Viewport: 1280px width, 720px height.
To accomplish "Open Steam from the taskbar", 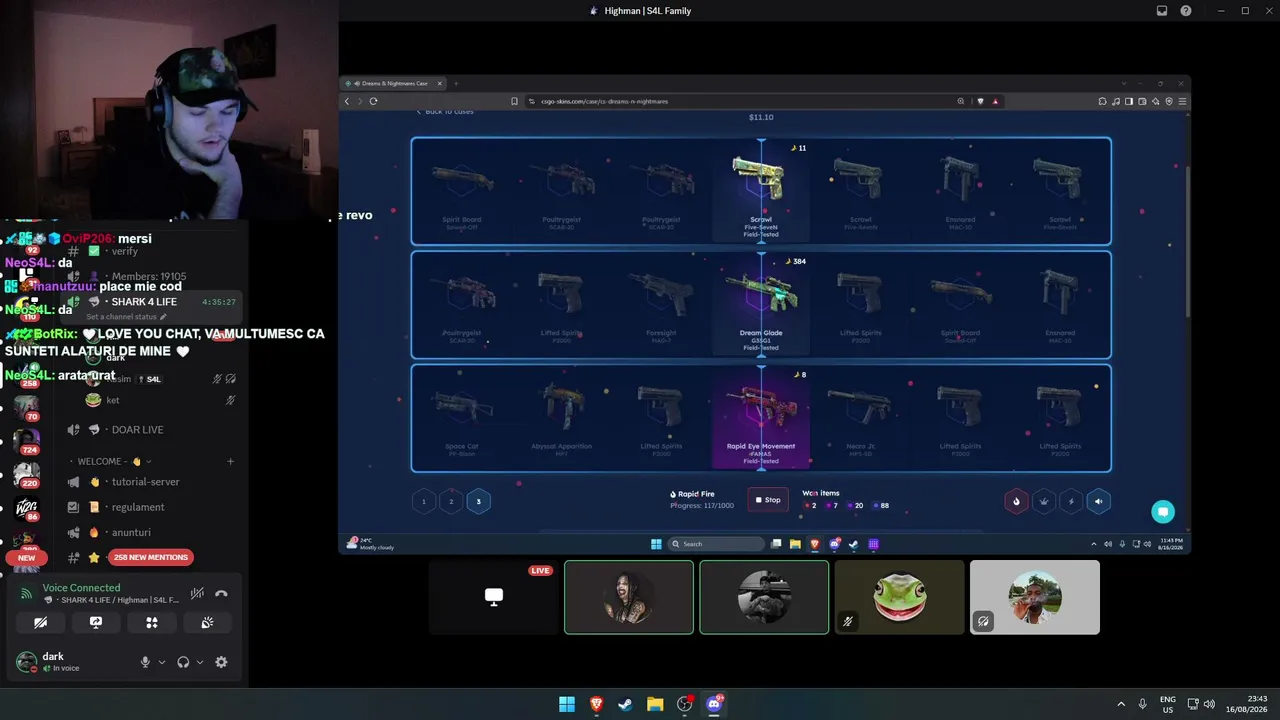I will pyautogui.click(x=626, y=704).
